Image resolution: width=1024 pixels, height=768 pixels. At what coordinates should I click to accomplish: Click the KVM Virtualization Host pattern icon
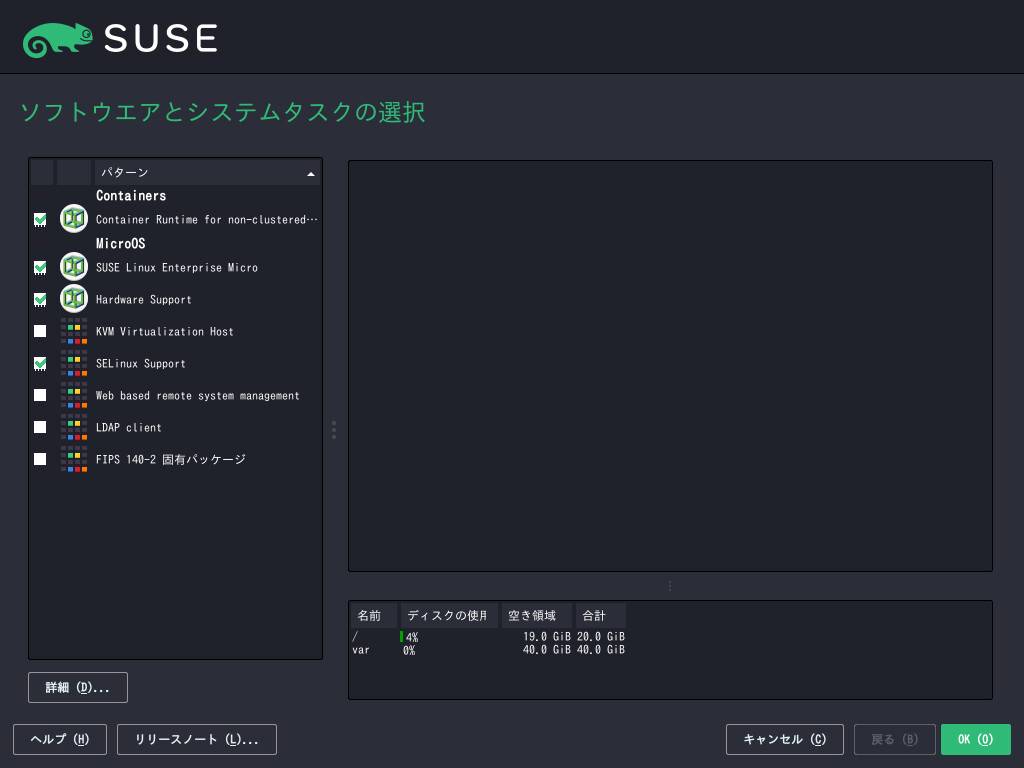[x=73, y=331]
